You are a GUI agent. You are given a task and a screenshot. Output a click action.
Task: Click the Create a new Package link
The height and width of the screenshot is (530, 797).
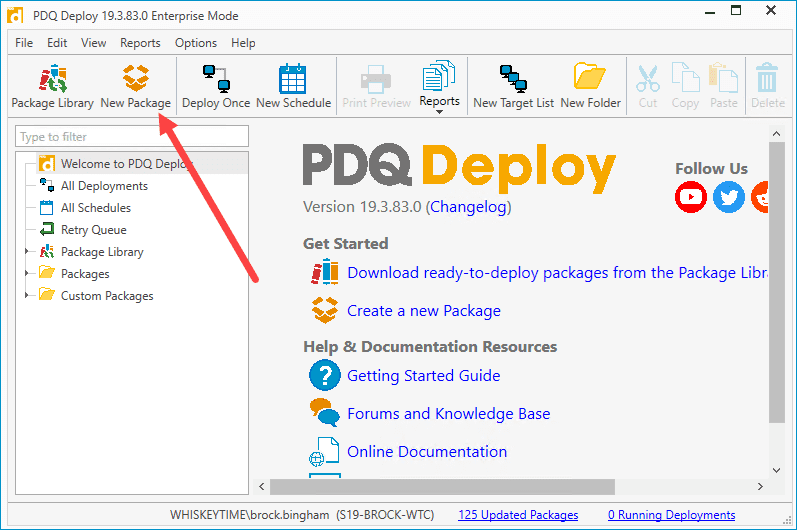pos(424,310)
